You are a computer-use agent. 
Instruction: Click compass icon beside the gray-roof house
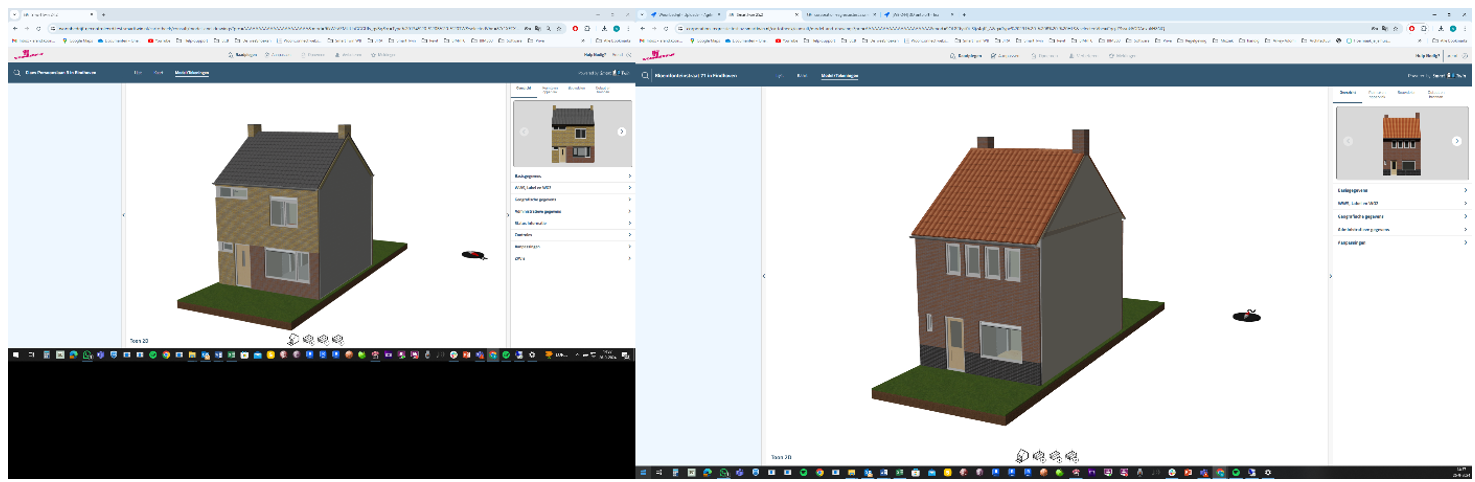click(x=475, y=255)
